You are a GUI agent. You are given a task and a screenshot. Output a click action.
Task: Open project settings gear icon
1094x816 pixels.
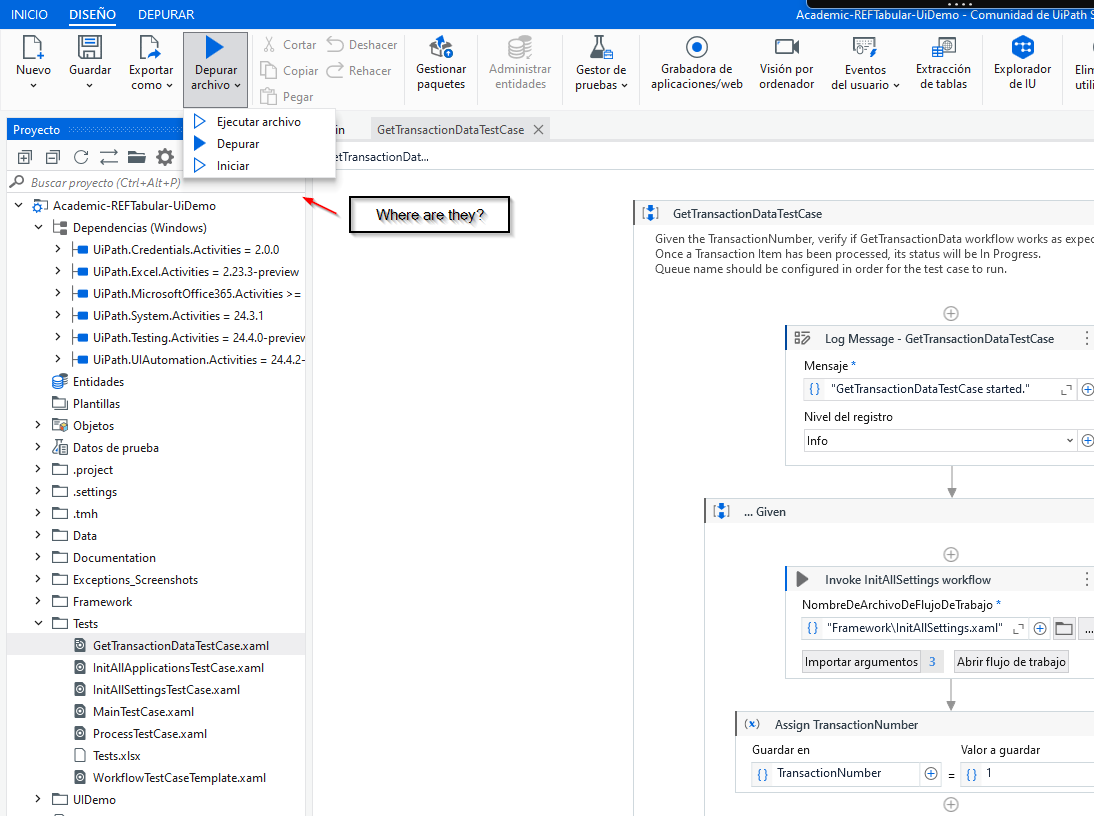(165, 157)
